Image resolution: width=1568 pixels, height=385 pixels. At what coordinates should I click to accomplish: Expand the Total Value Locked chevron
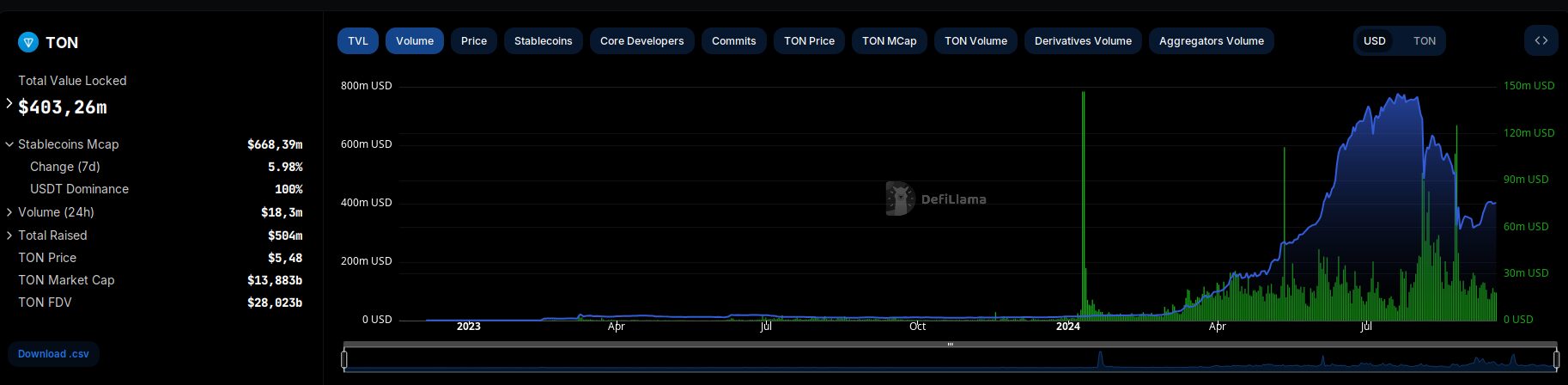click(x=9, y=103)
